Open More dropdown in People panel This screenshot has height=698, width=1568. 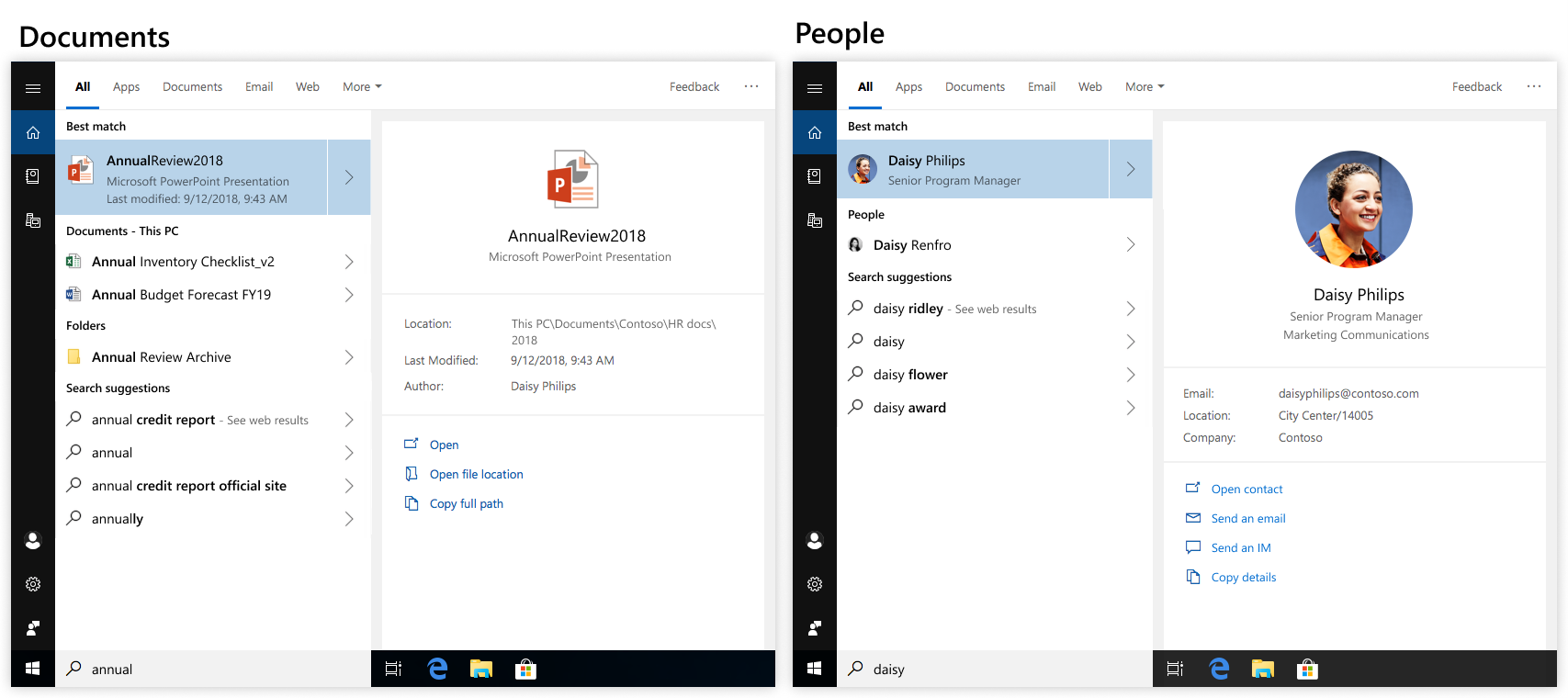pyautogui.click(x=1145, y=87)
